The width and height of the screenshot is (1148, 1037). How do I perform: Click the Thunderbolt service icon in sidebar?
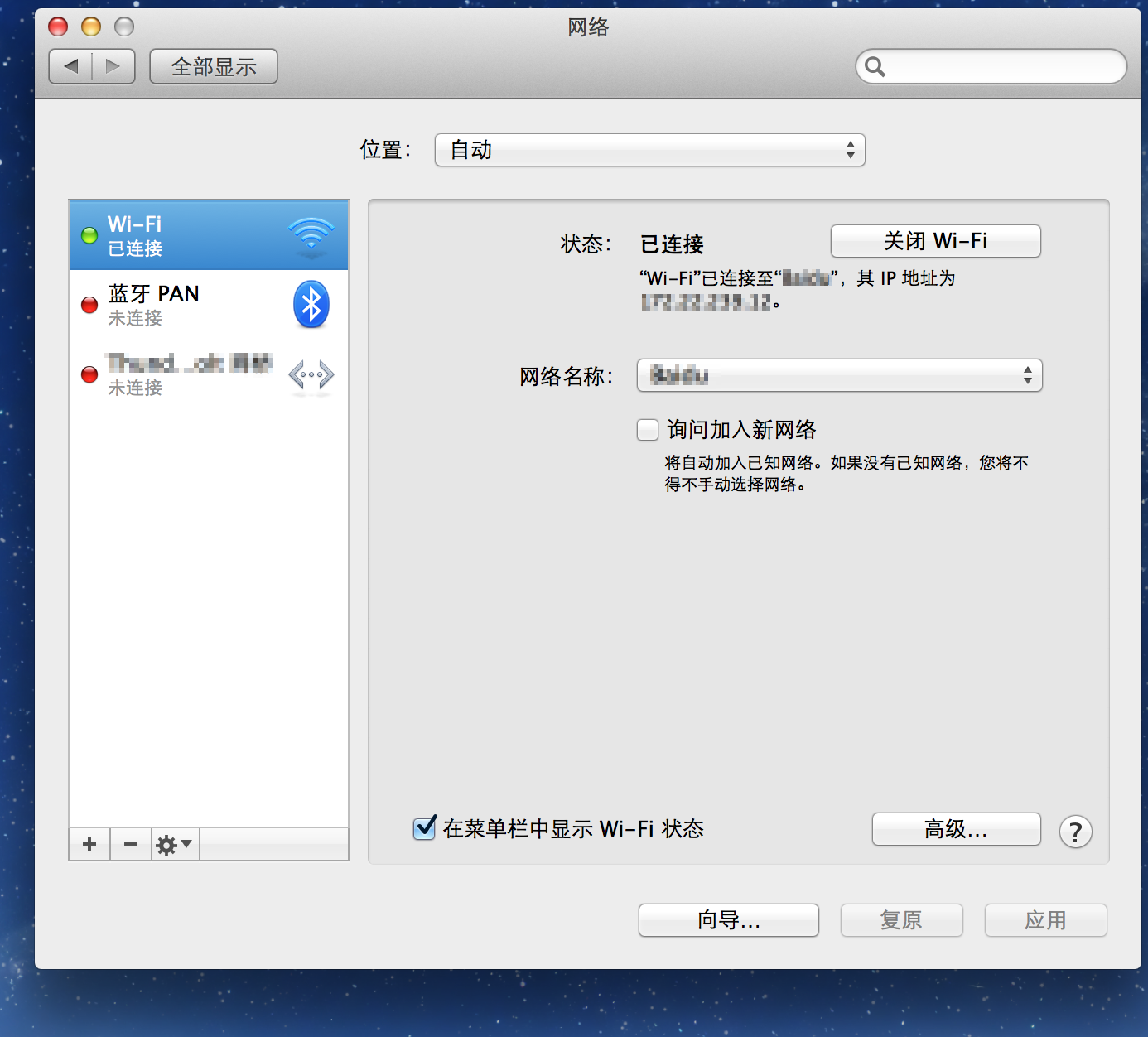(311, 374)
